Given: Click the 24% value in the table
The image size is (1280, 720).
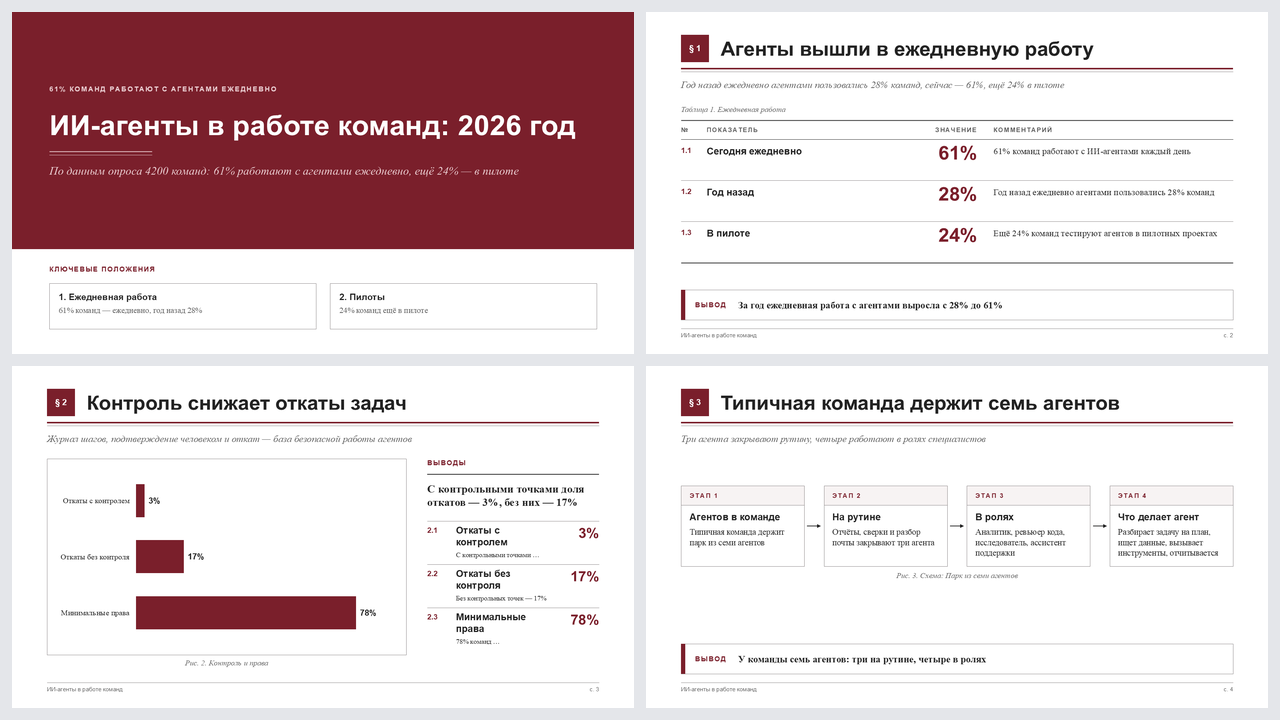Looking at the screenshot, I should click(x=957, y=235).
